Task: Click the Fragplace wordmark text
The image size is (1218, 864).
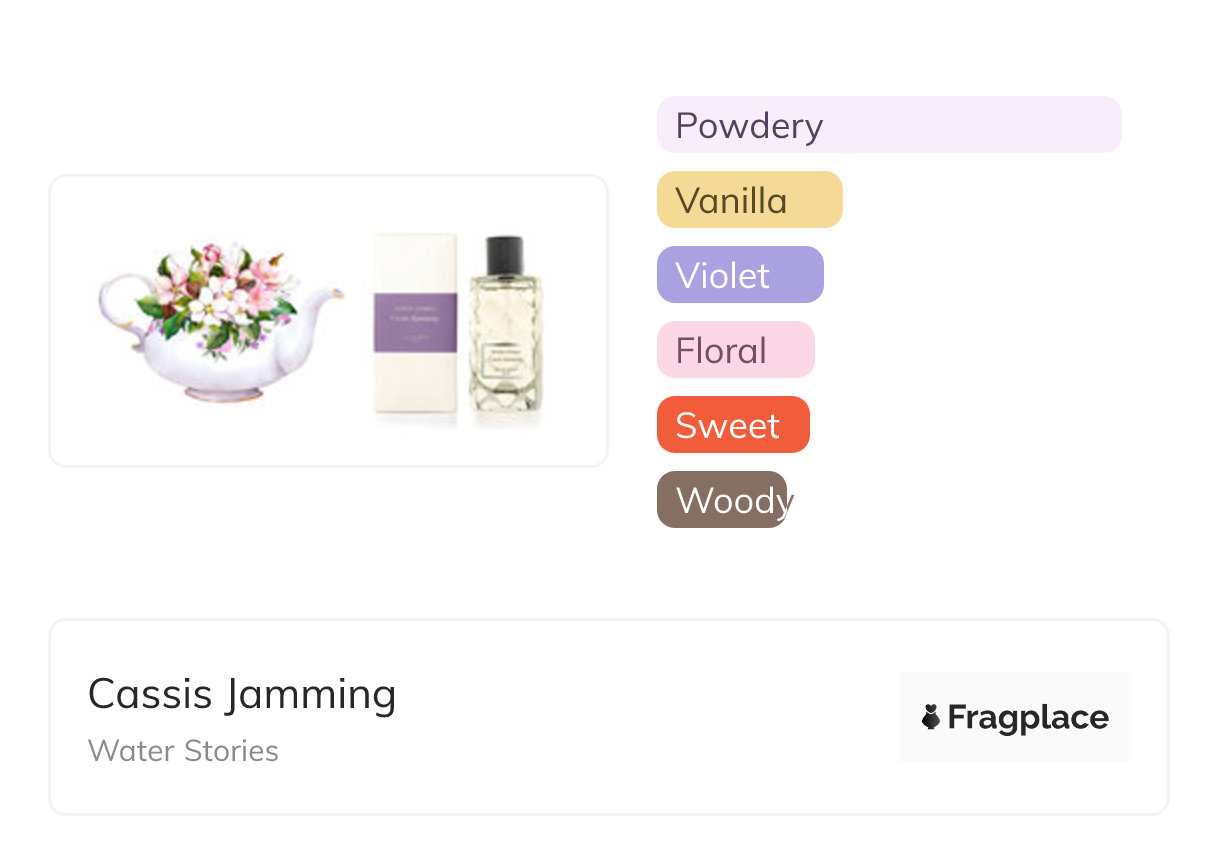Action: 1028,717
